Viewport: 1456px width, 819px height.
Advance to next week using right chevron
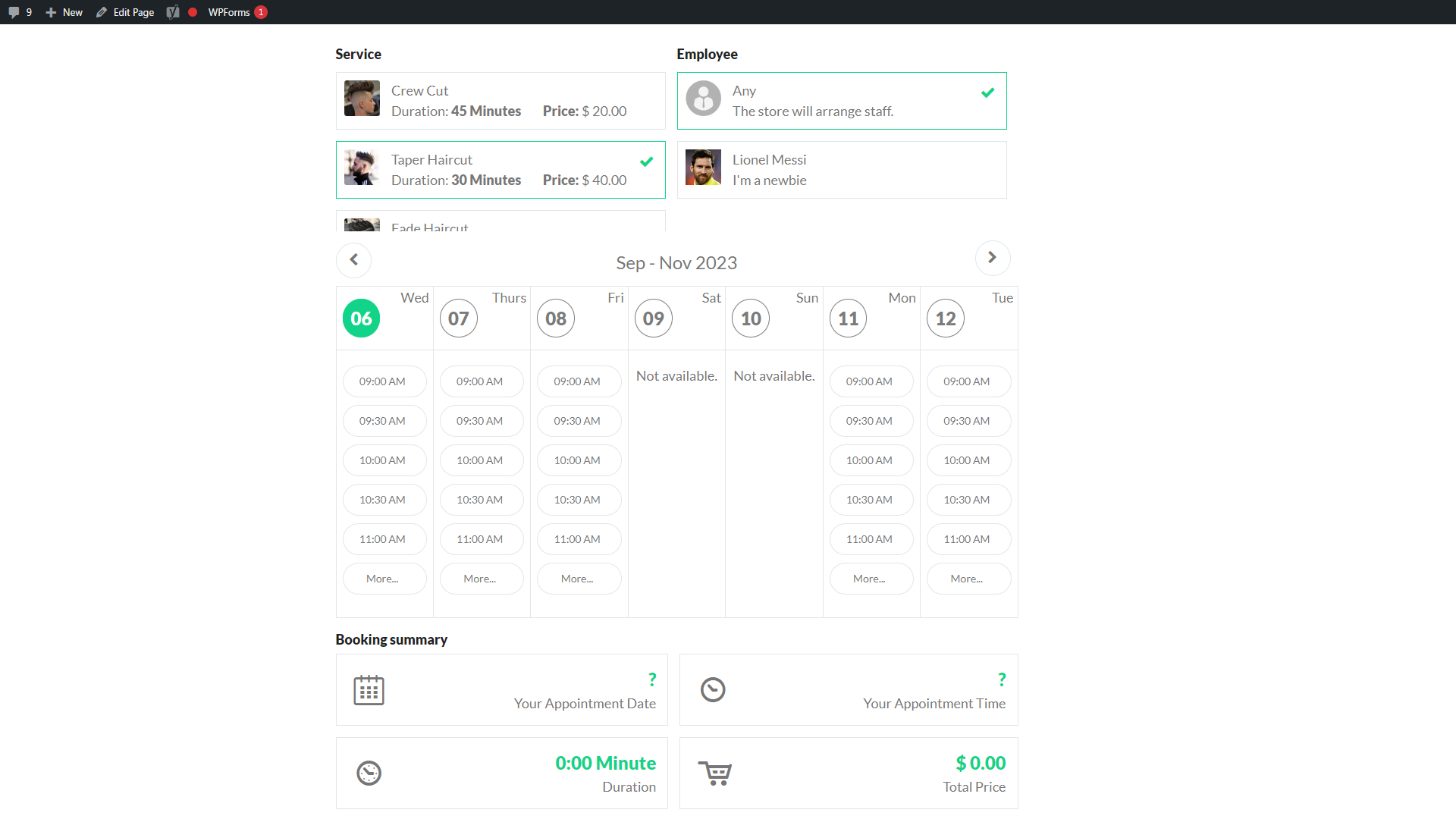(x=992, y=258)
